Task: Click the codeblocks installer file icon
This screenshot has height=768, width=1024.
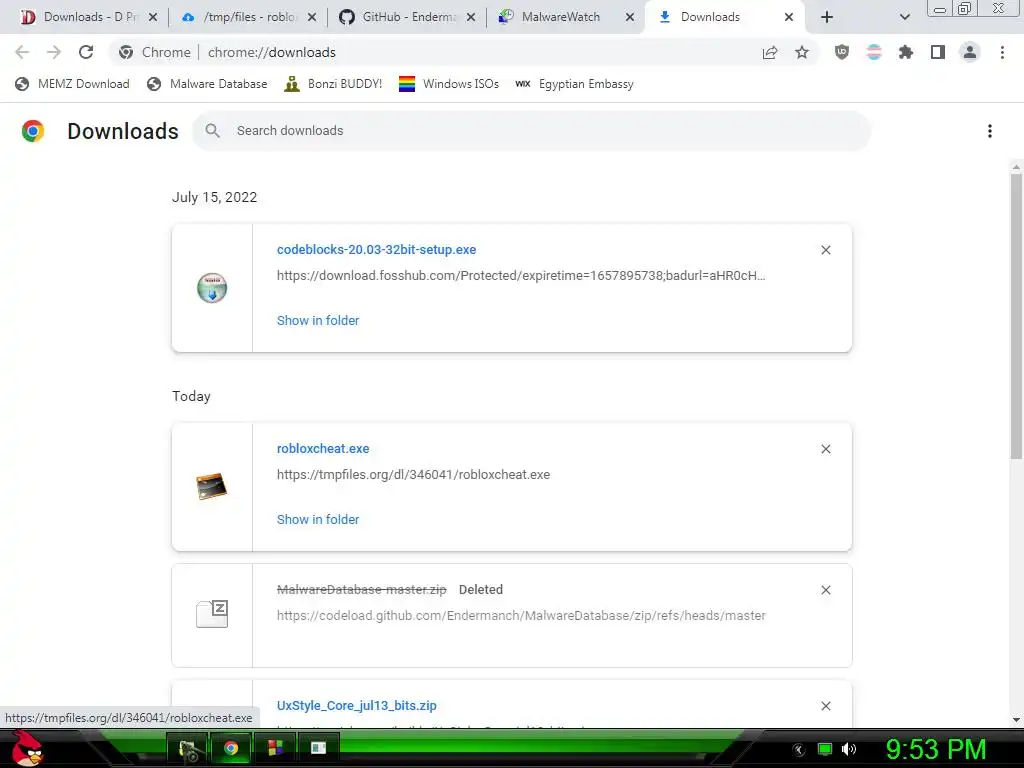Action: [x=212, y=288]
